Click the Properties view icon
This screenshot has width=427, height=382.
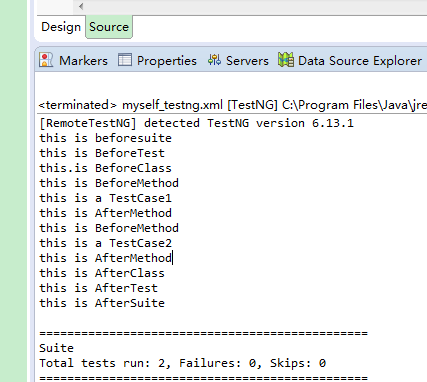point(125,60)
